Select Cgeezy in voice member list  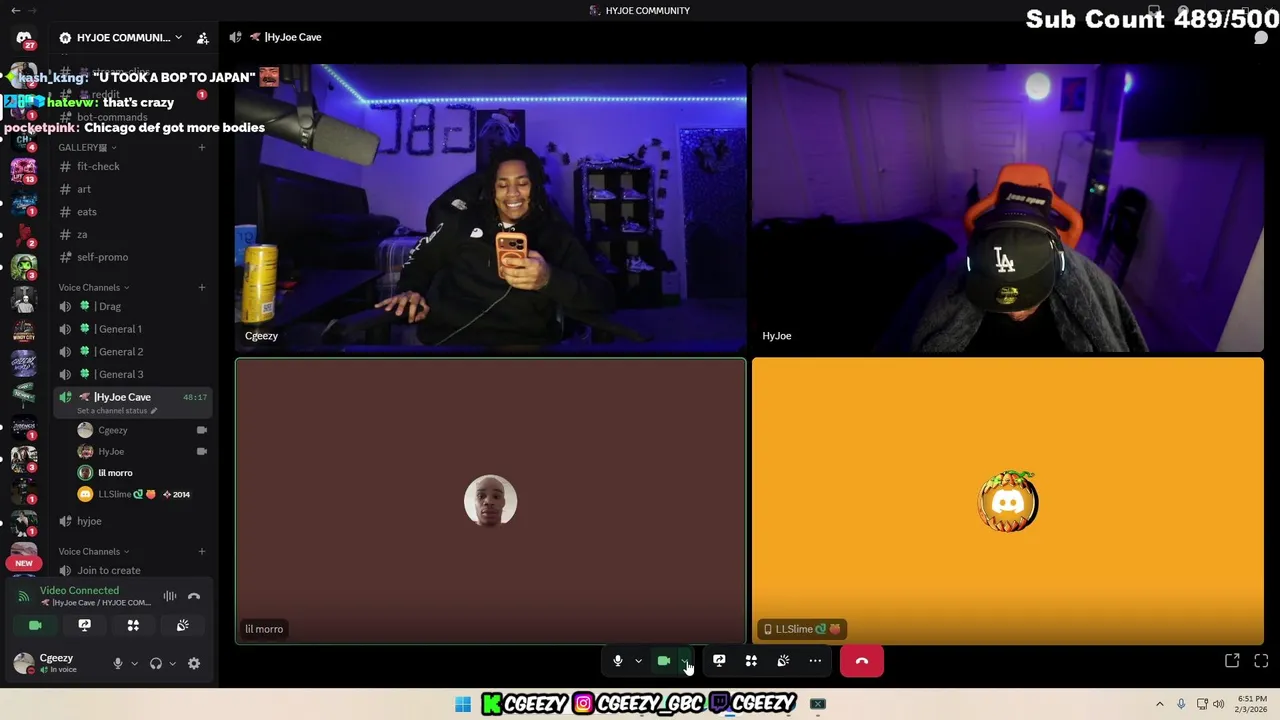click(141, 430)
